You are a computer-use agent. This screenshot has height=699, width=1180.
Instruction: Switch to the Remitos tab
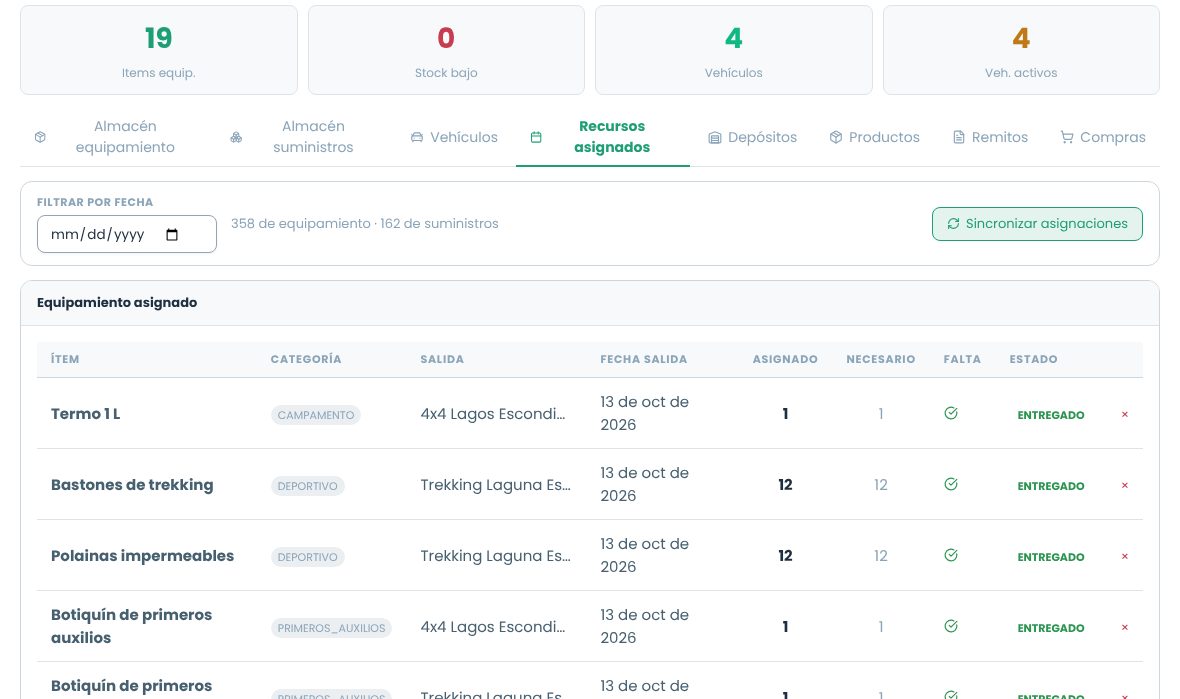click(x=990, y=137)
